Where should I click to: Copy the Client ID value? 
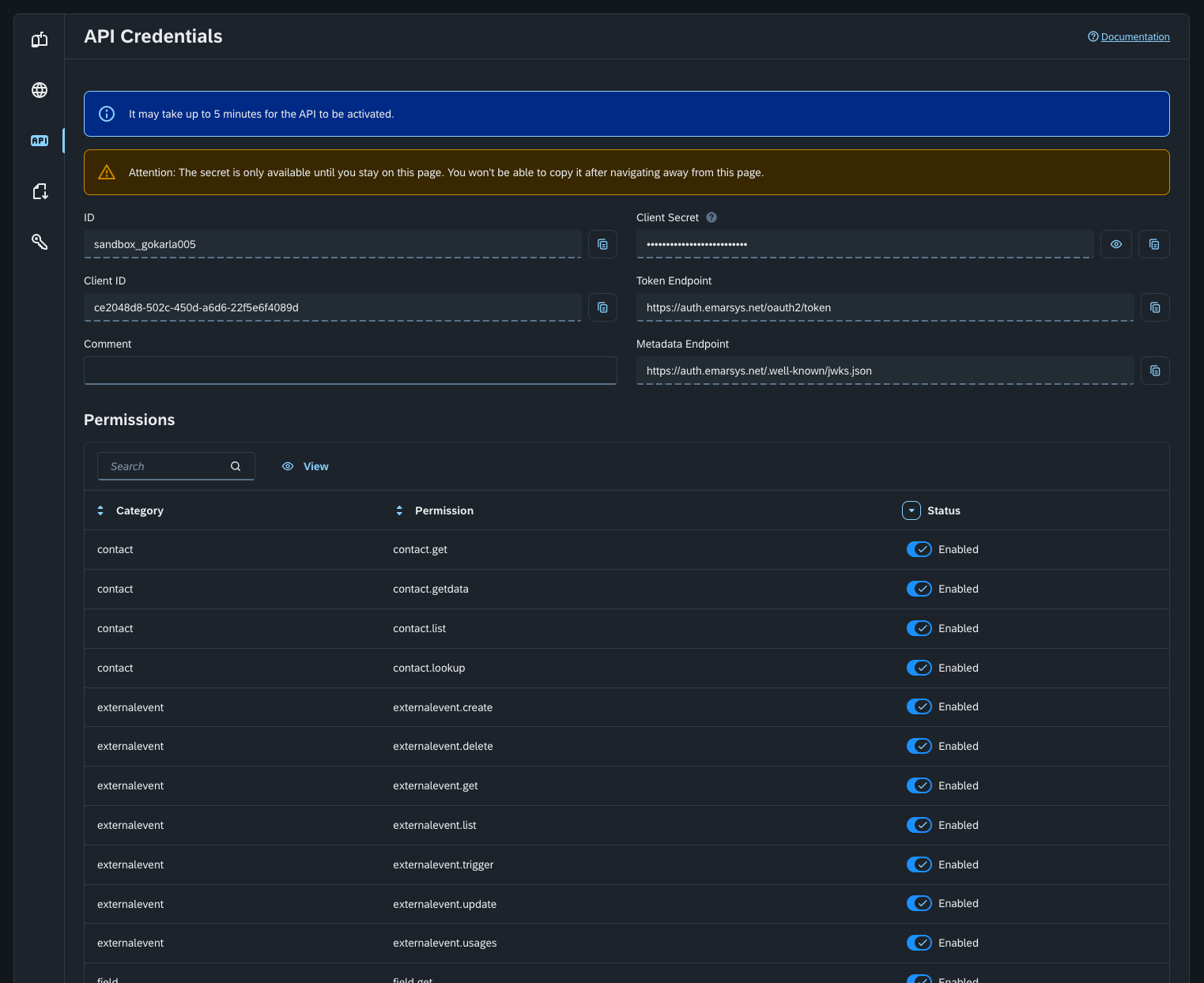(602, 307)
